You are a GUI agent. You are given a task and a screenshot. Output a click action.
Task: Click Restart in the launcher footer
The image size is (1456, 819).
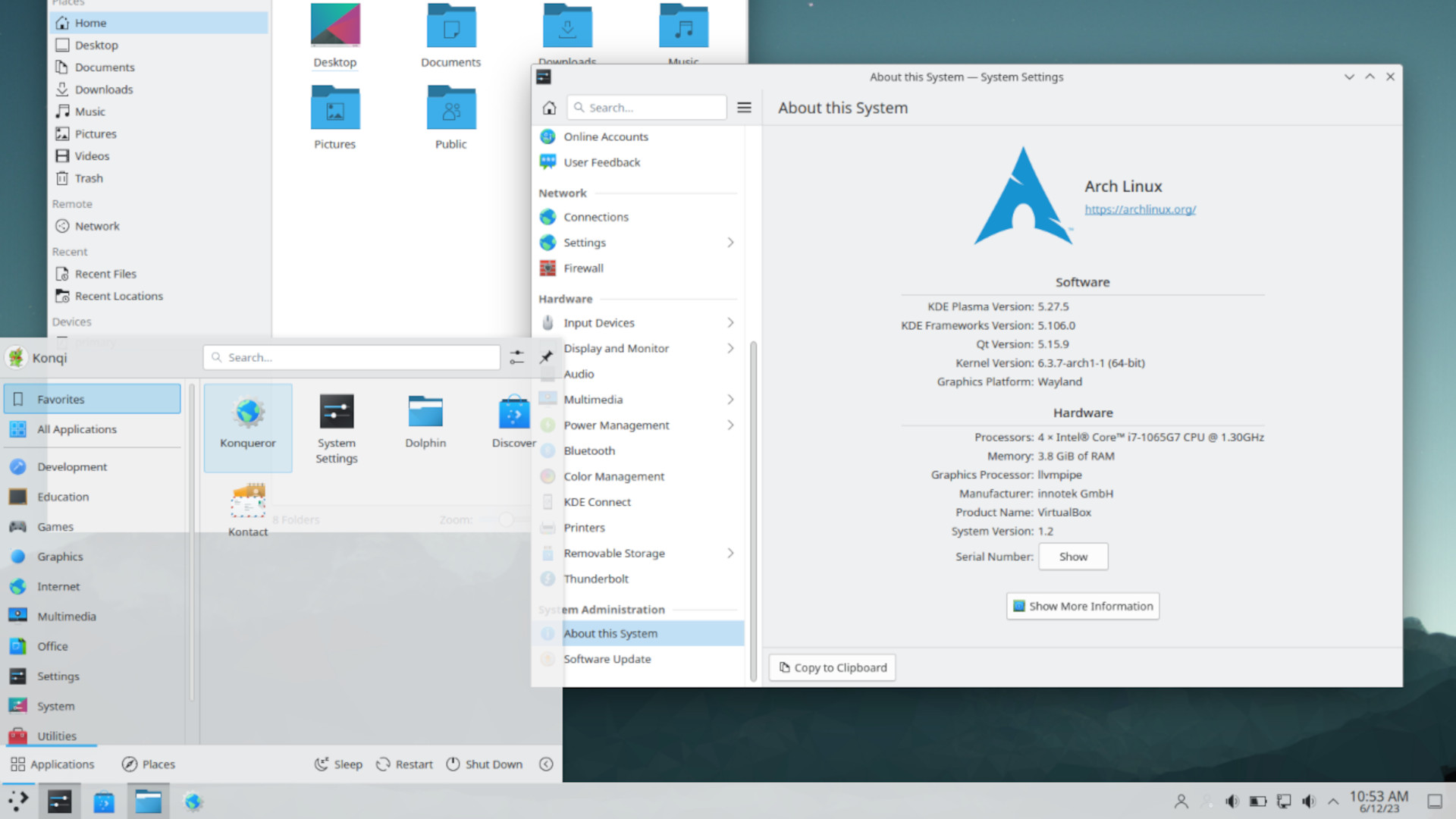[x=405, y=764]
